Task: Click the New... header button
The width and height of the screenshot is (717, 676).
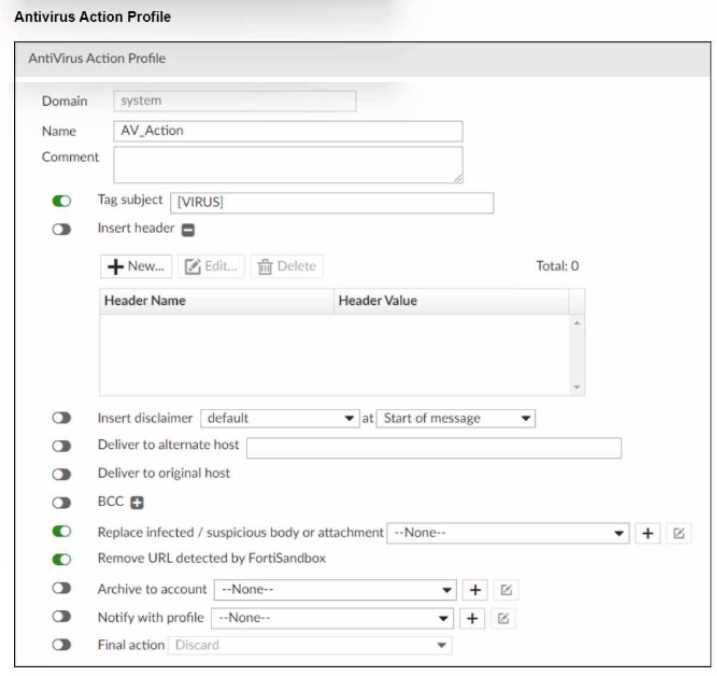Action: [x=137, y=266]
